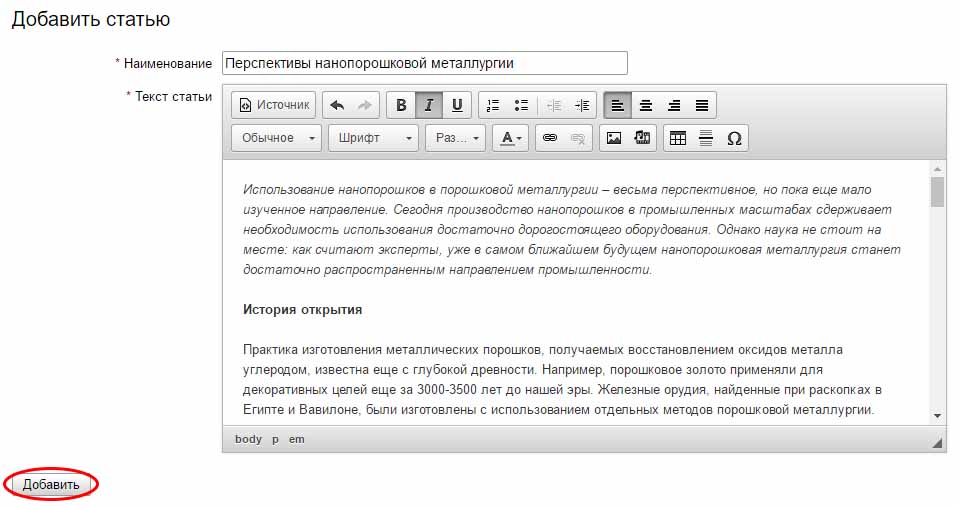Open the Источник source view button

click(x=273, y=105)
